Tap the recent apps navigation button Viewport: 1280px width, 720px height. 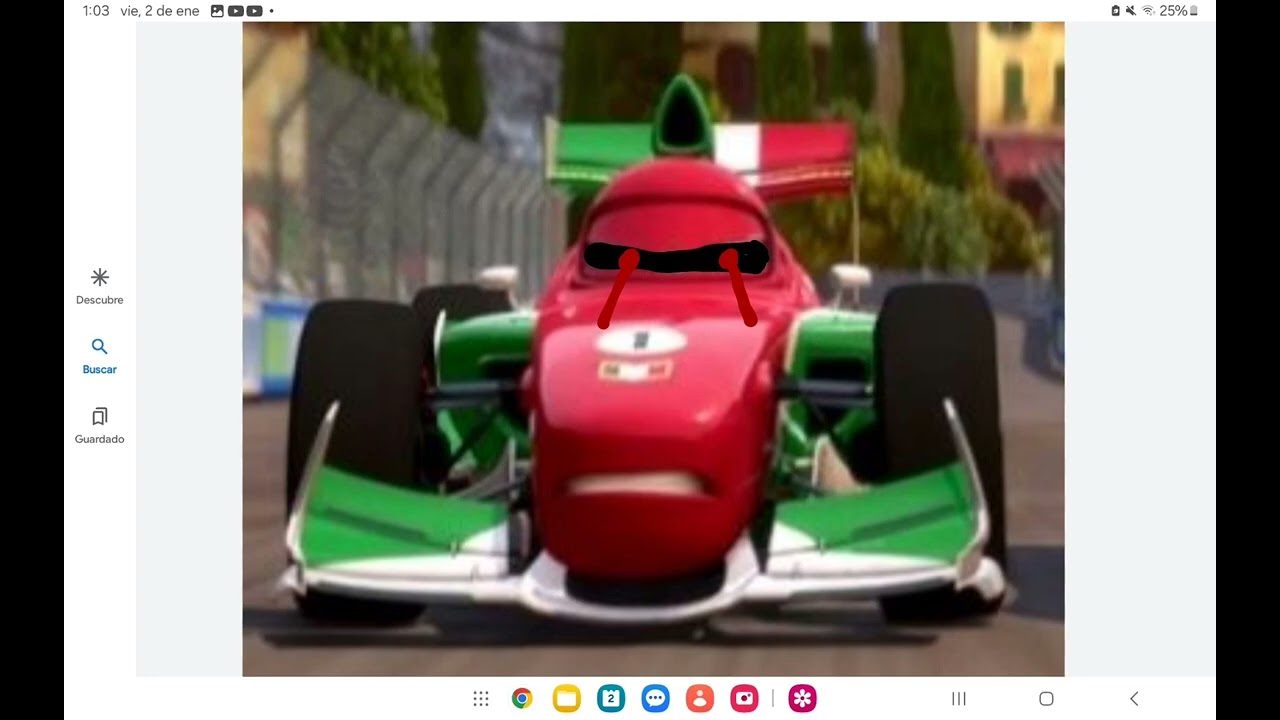[x=959, y=699]
